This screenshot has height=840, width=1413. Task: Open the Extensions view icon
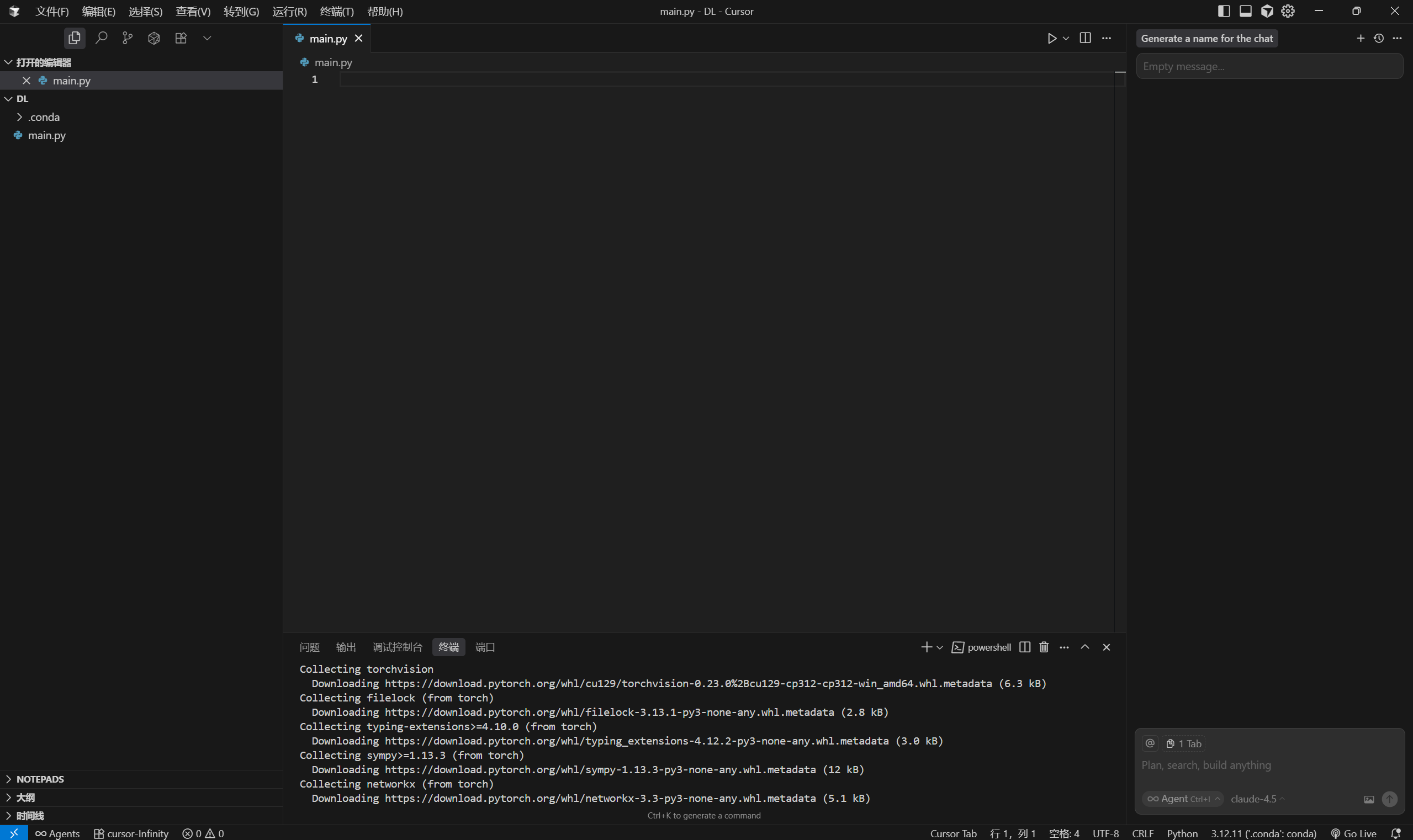click(x=181, y=38)
